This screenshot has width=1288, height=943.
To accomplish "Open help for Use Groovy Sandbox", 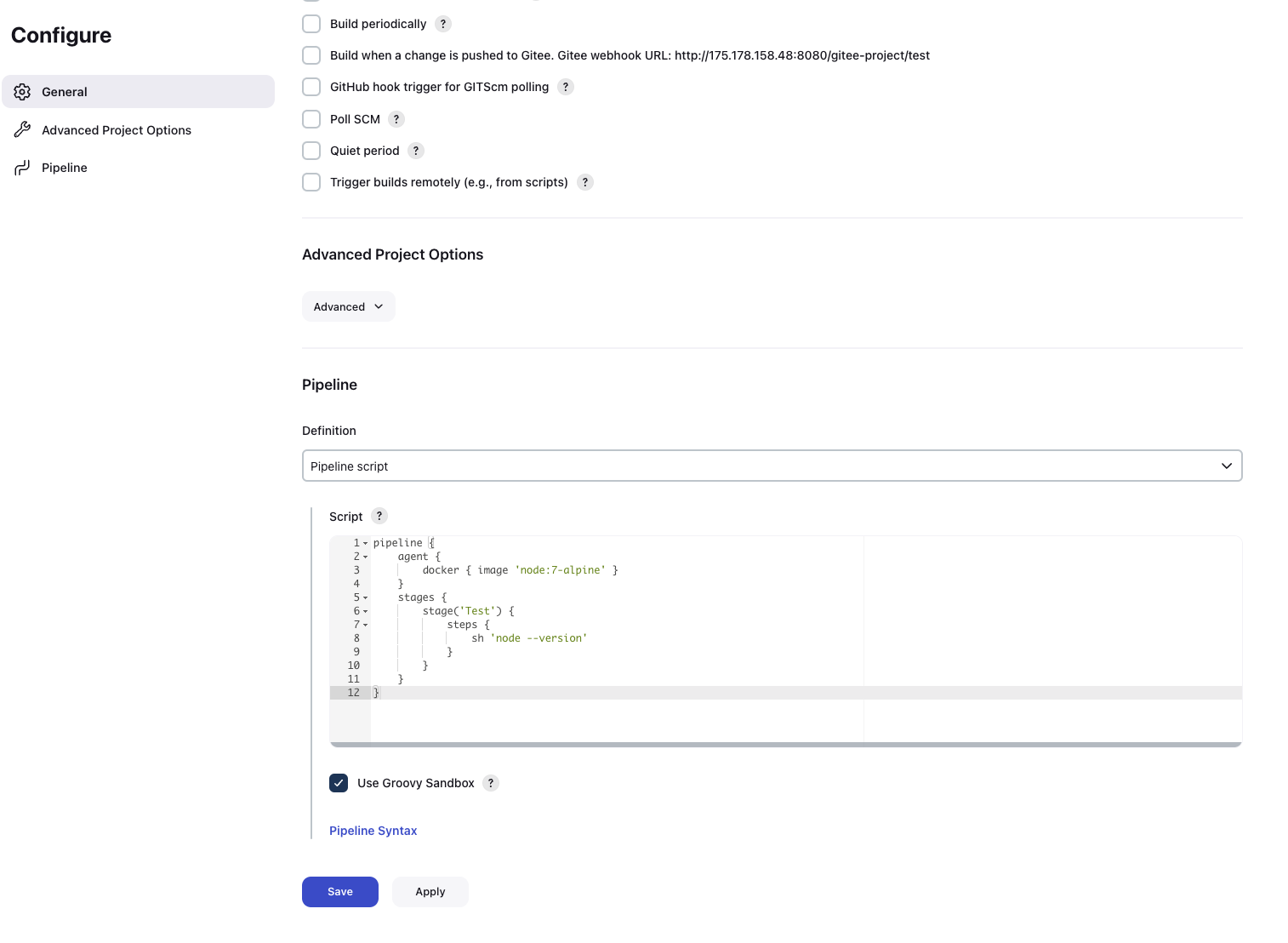I will click(491, 783).
